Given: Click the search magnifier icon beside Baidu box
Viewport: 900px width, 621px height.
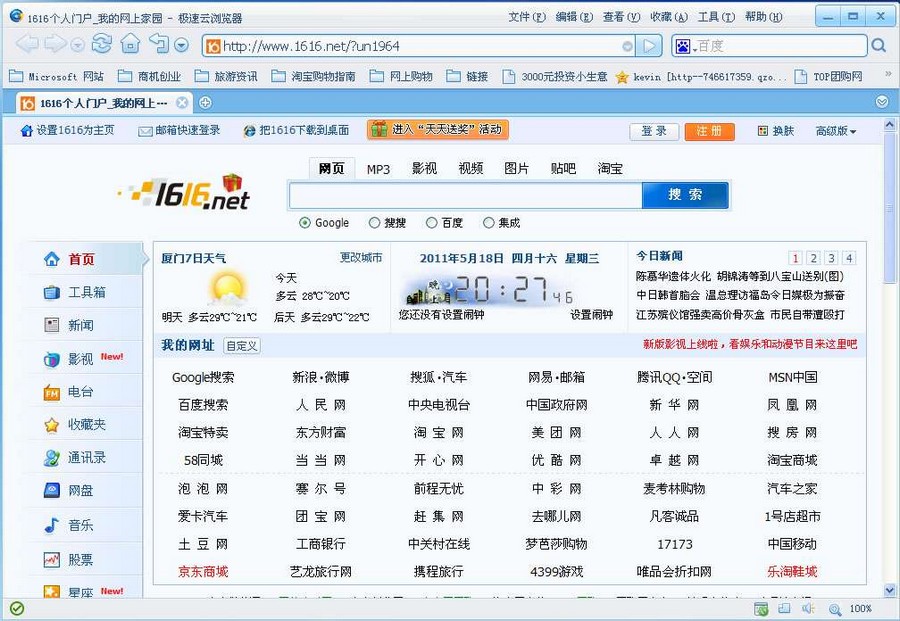Looking at the screenshot, I should pos(878,45).
